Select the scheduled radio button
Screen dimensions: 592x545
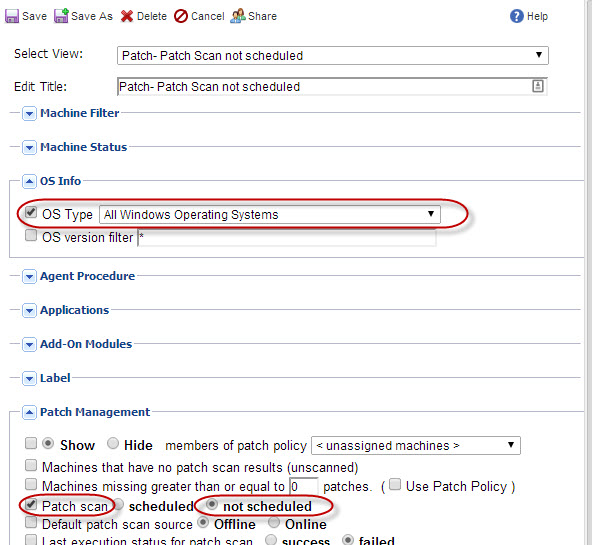pyautogui.click(x=119, y=504)
